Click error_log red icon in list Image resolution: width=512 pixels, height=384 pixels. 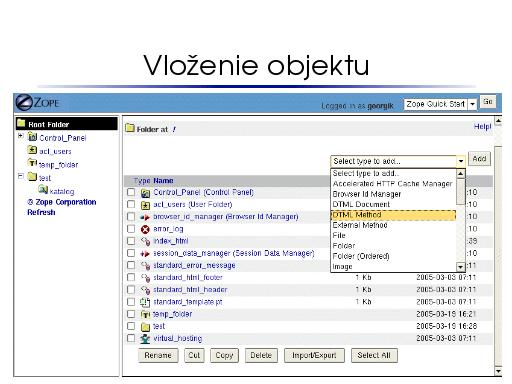tap(145, 229)
